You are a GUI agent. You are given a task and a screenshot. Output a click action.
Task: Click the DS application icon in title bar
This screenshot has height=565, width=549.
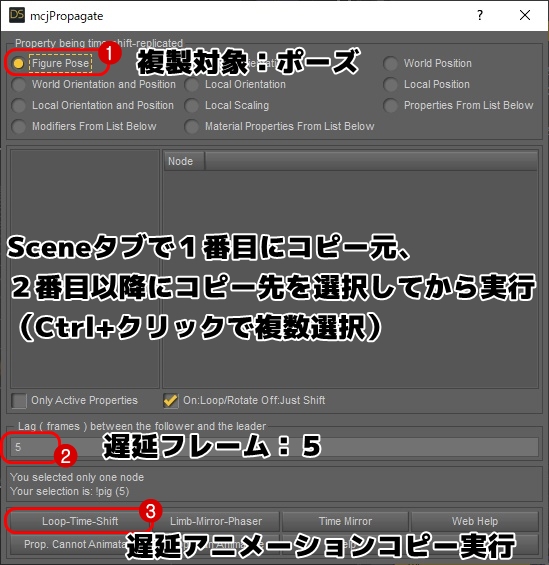pyautogui.click(x=17, y=15)
